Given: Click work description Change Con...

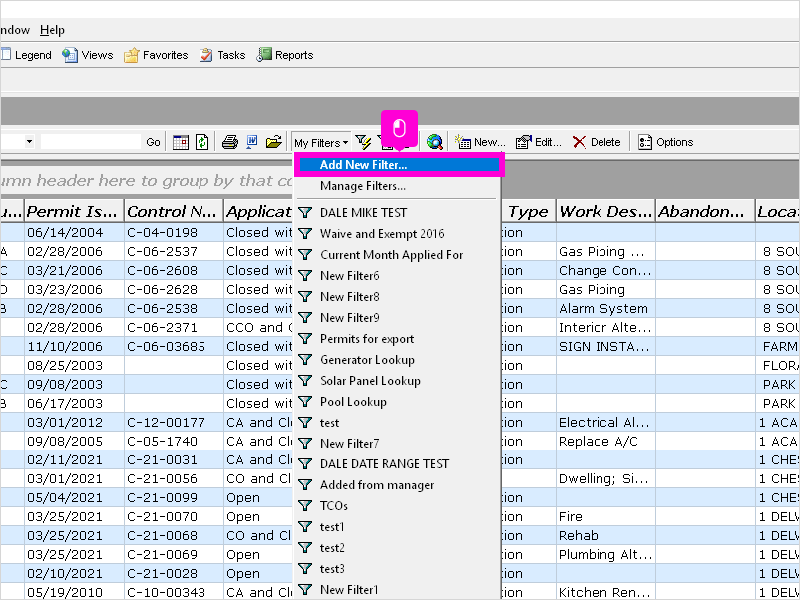Looking at the screenshot, I should pyautogui.click(x=605, y=270).
